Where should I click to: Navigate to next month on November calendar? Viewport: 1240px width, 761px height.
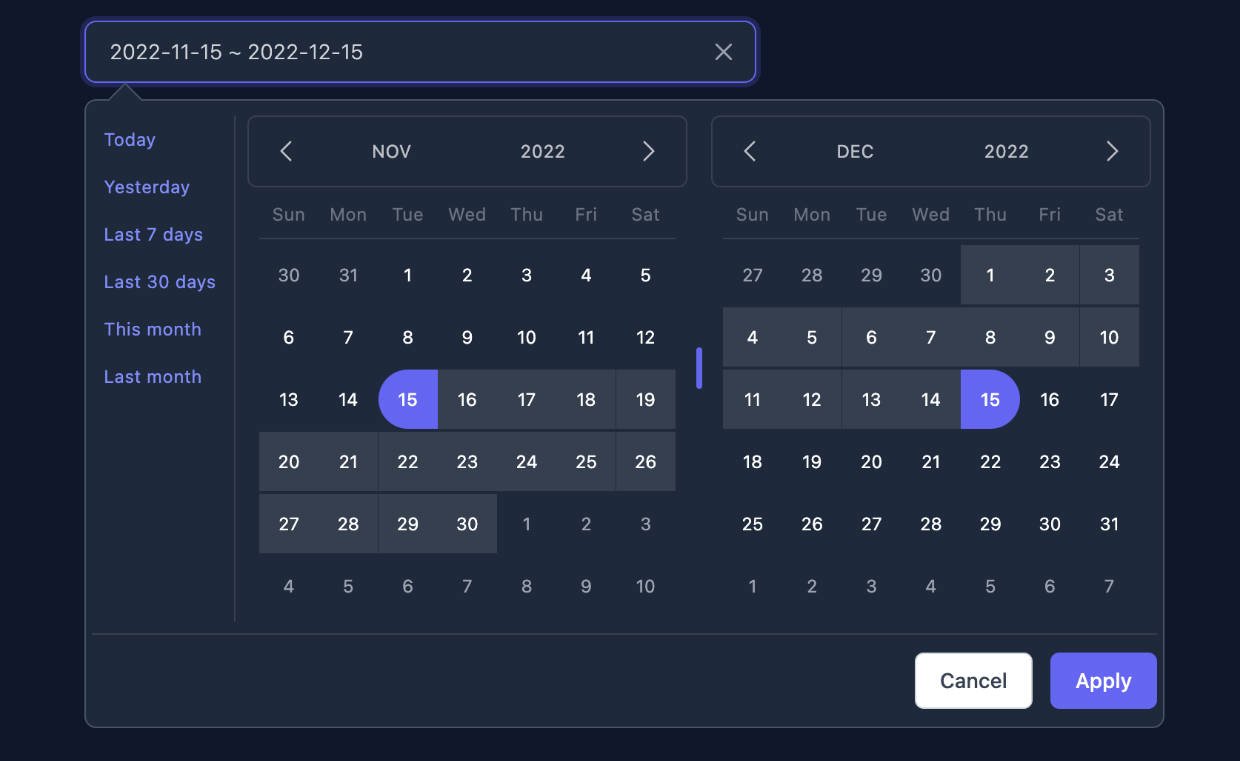(x=649, y=151)
